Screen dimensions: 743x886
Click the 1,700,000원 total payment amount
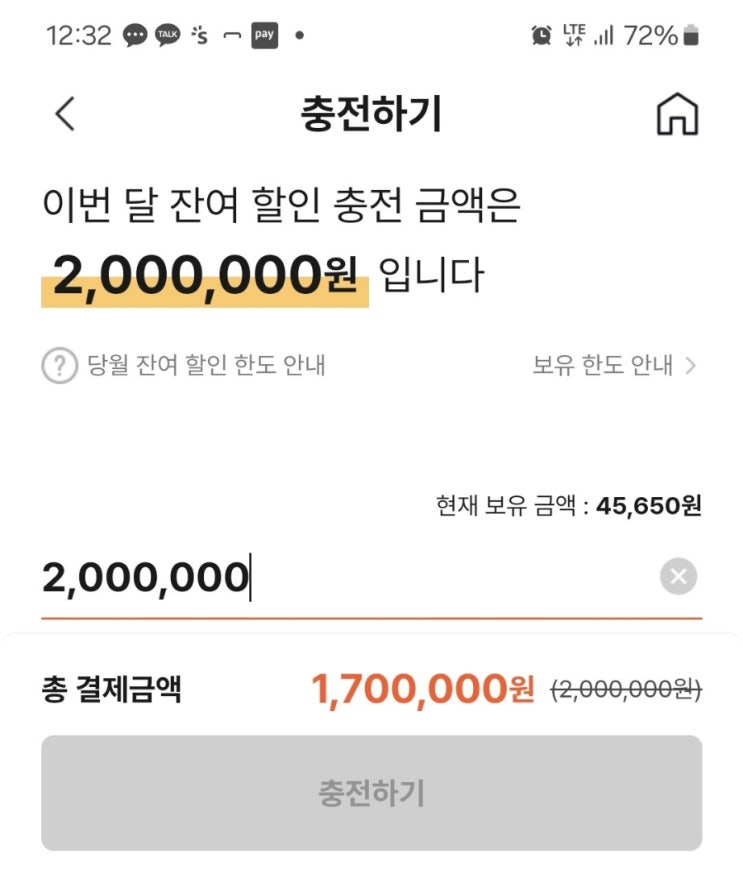point(423,689)
